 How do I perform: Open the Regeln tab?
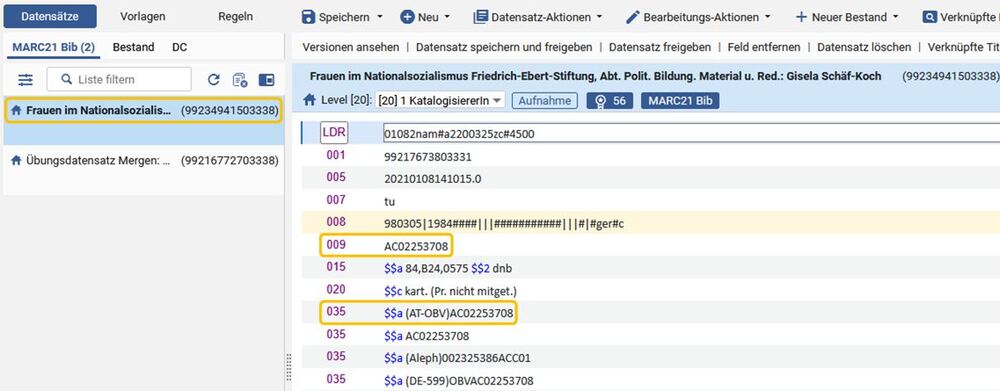point(235,17)
